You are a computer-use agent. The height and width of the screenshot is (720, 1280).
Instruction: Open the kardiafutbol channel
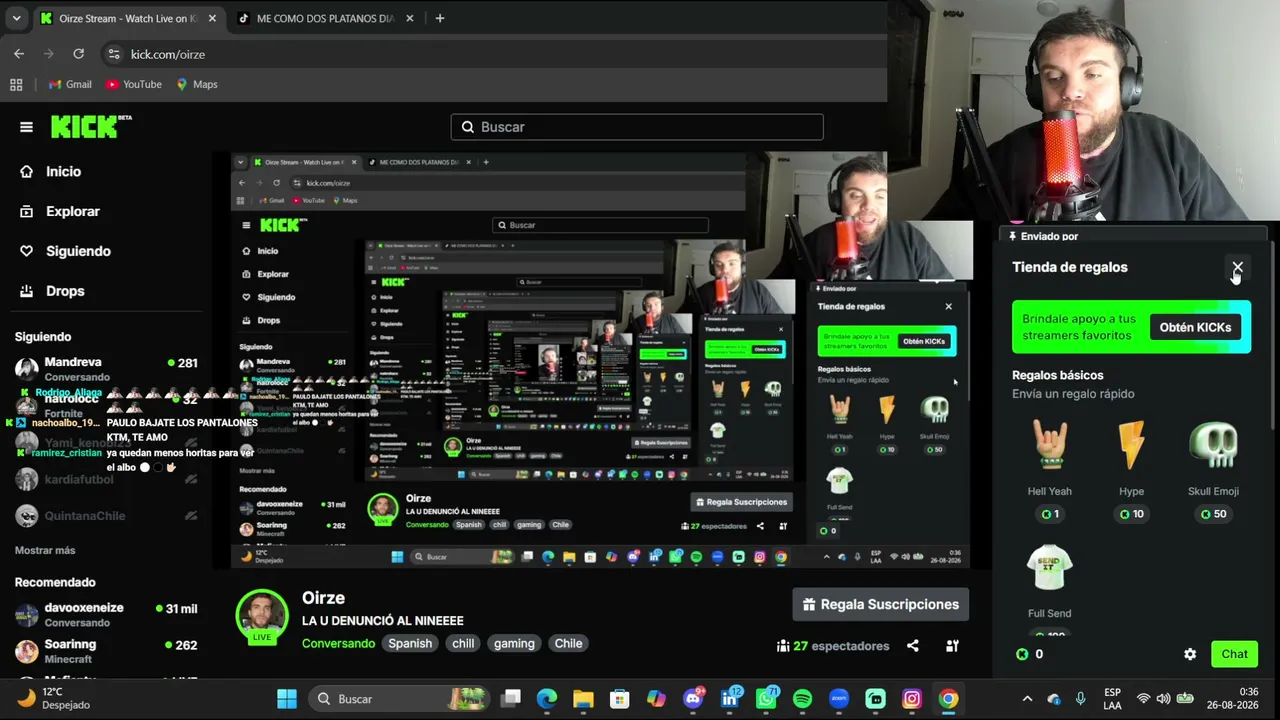[x=107, y=480]
